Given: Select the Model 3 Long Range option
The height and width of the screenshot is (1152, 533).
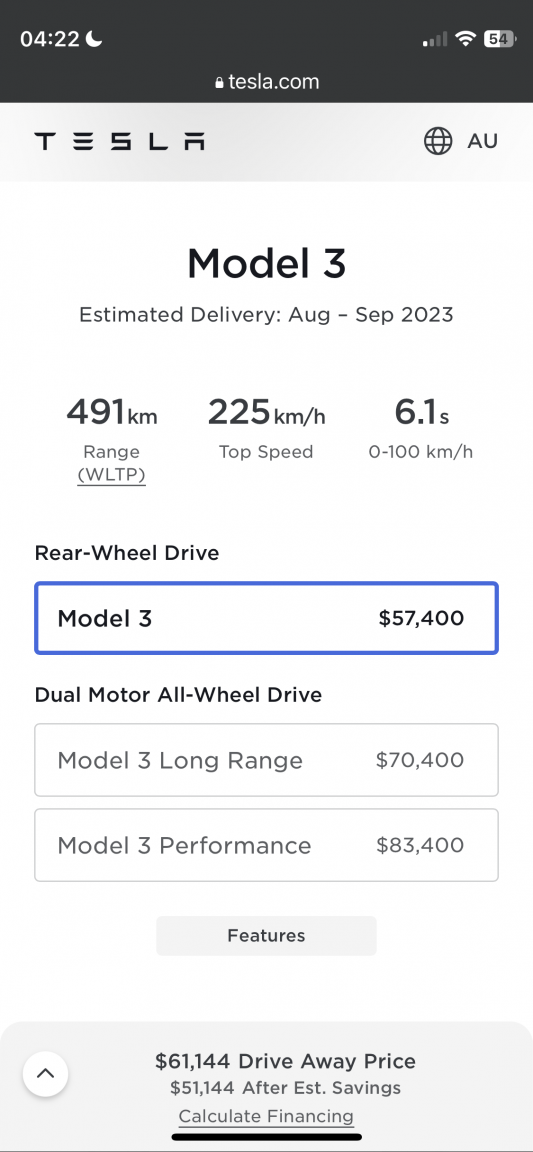Looking at the screenshot, I should pyautogui.click(x=266, y=760).
